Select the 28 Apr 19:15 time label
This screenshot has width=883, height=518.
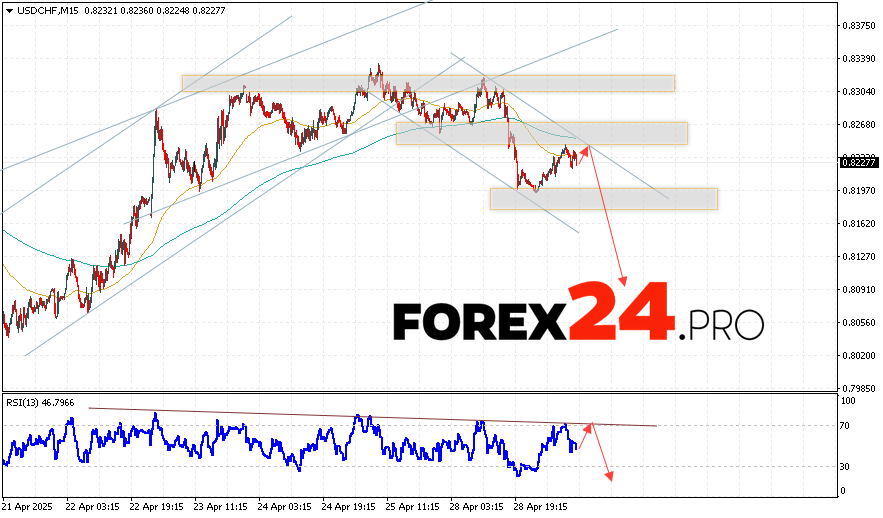541,507
